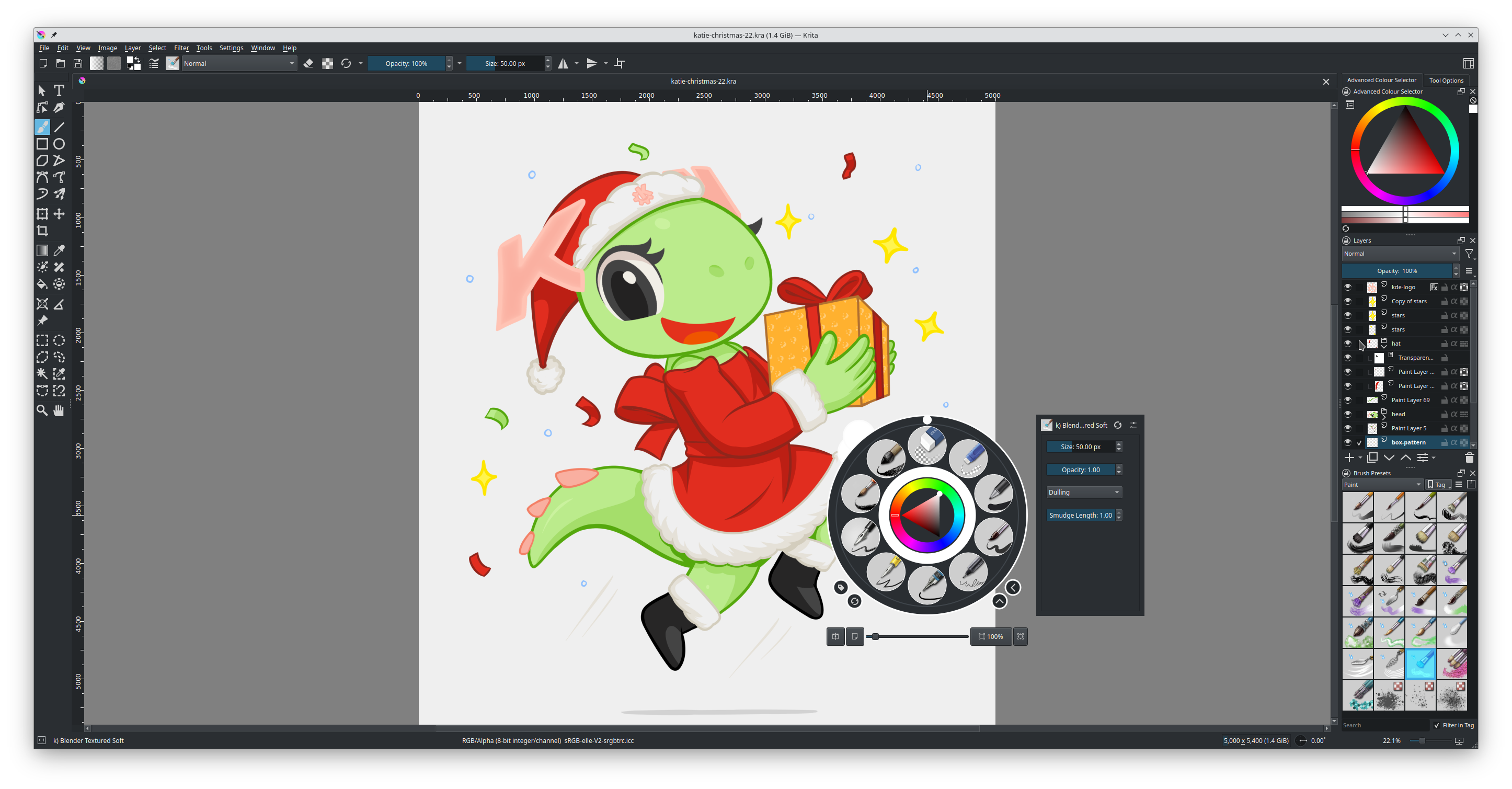1512x789 pixels.
Task: Switch to the Tool Options tab
Action: point(1446,81)
